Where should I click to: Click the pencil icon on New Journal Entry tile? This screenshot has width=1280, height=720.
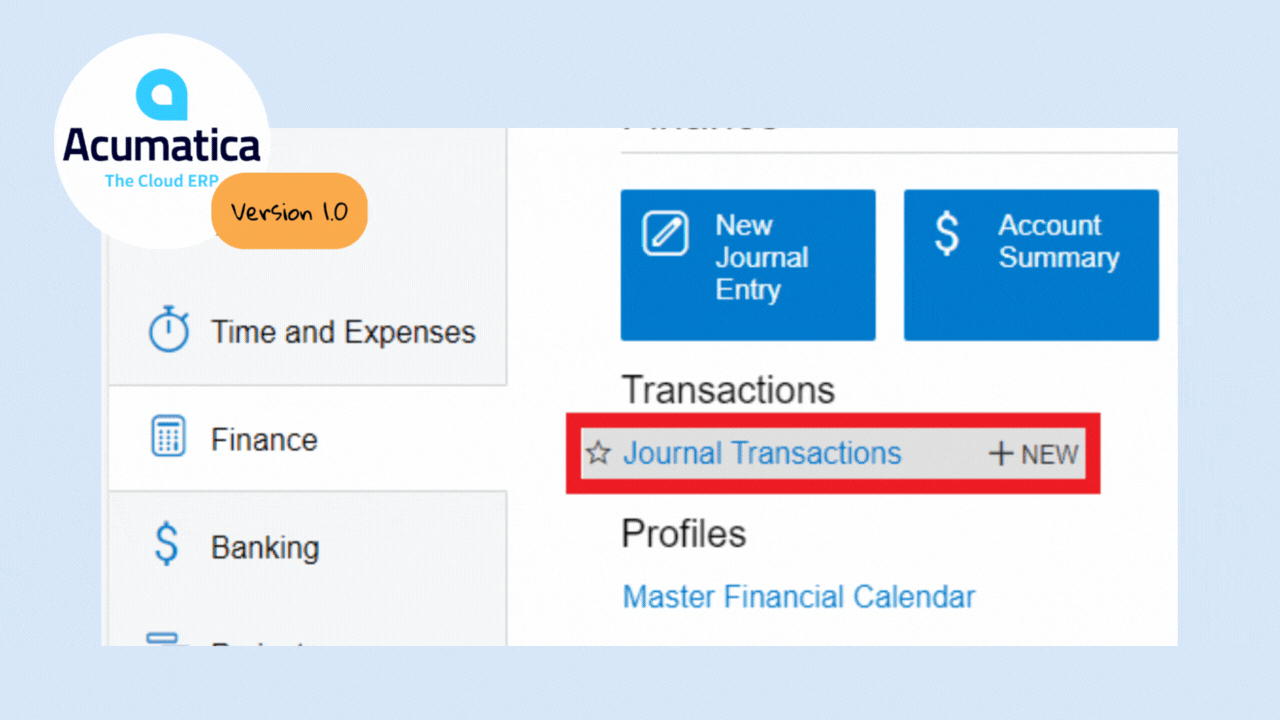tap(665, 234)
